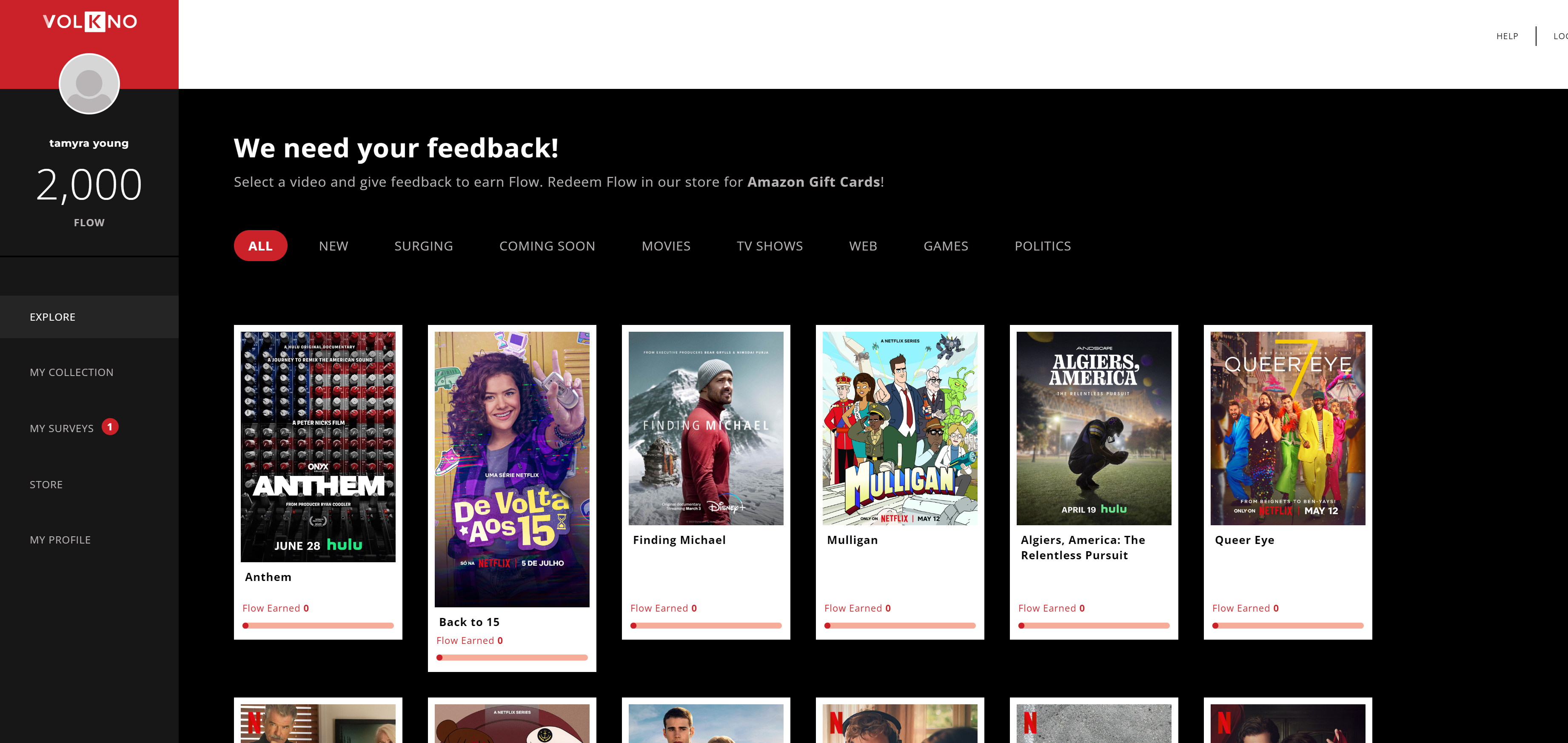The width and height of the screenshot is (1568, 743).
Task: Select the ALL filter tab
Action: [x=260, y=246]
